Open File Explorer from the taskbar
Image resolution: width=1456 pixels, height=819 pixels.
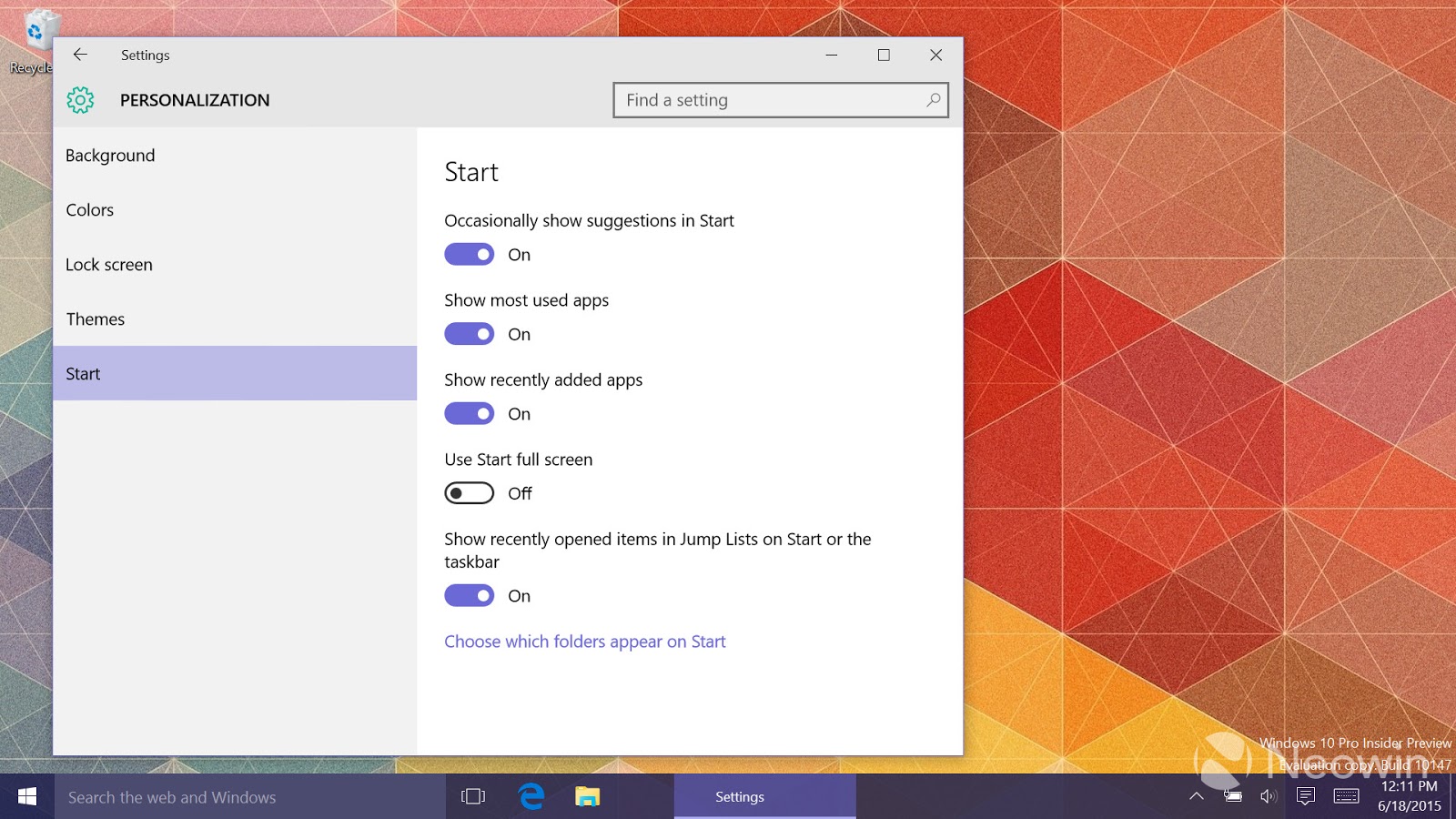point(588,796)
